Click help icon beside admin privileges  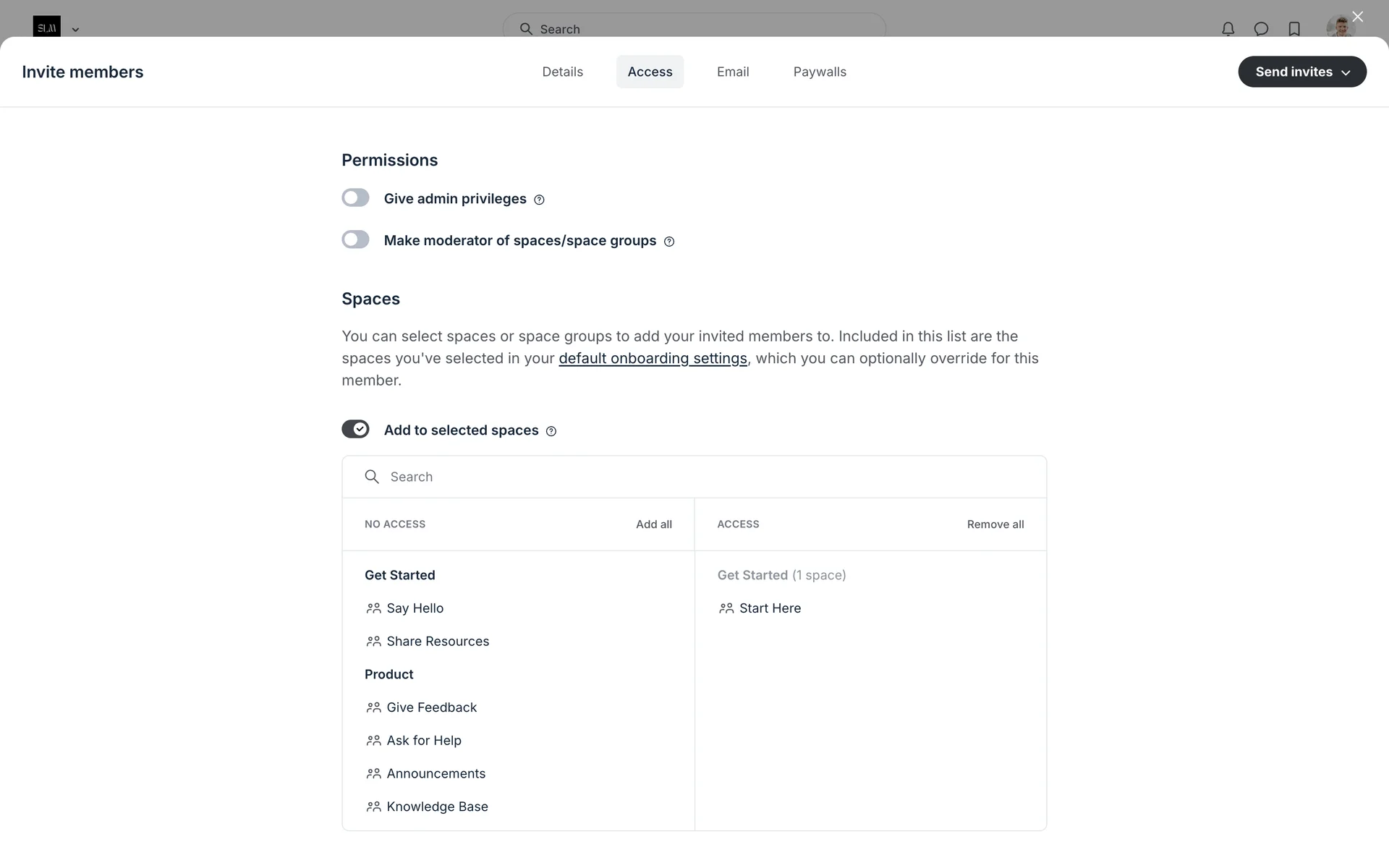(x=539, y=200)
